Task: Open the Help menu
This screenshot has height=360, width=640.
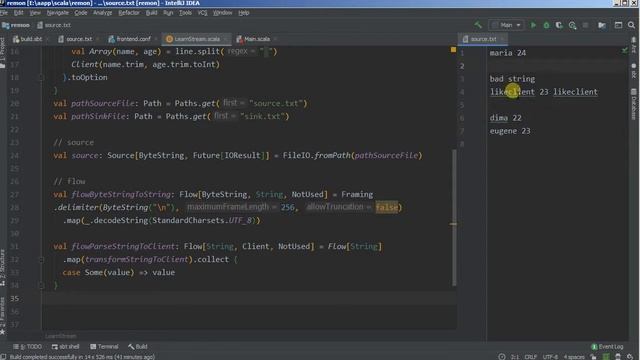Action: 244,13
